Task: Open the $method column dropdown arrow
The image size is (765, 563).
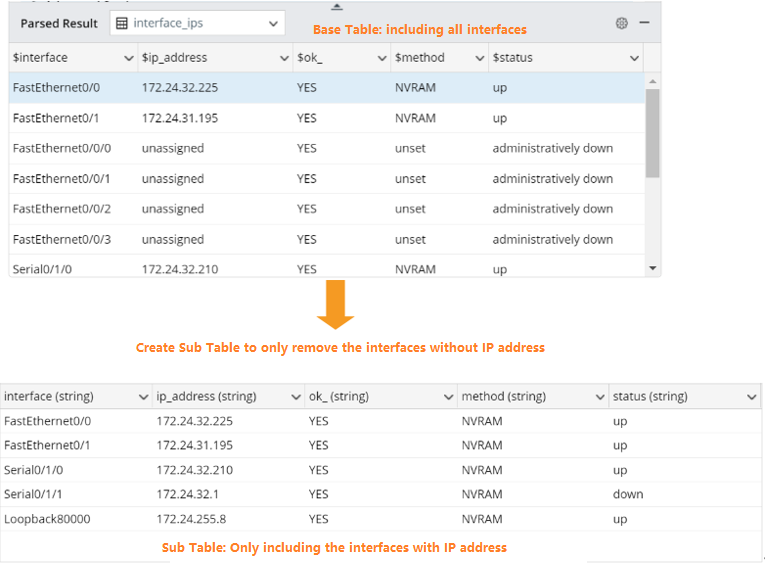Action: [x=478, y=58]
